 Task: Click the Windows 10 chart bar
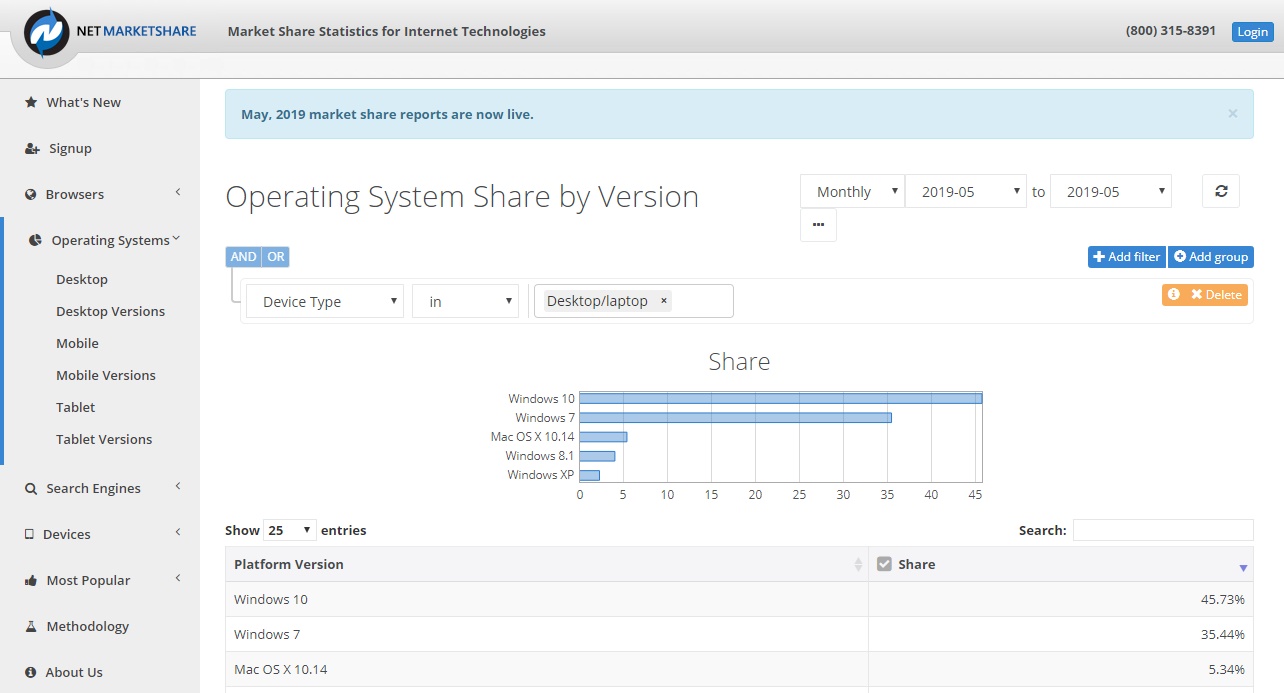pos(781,398)
